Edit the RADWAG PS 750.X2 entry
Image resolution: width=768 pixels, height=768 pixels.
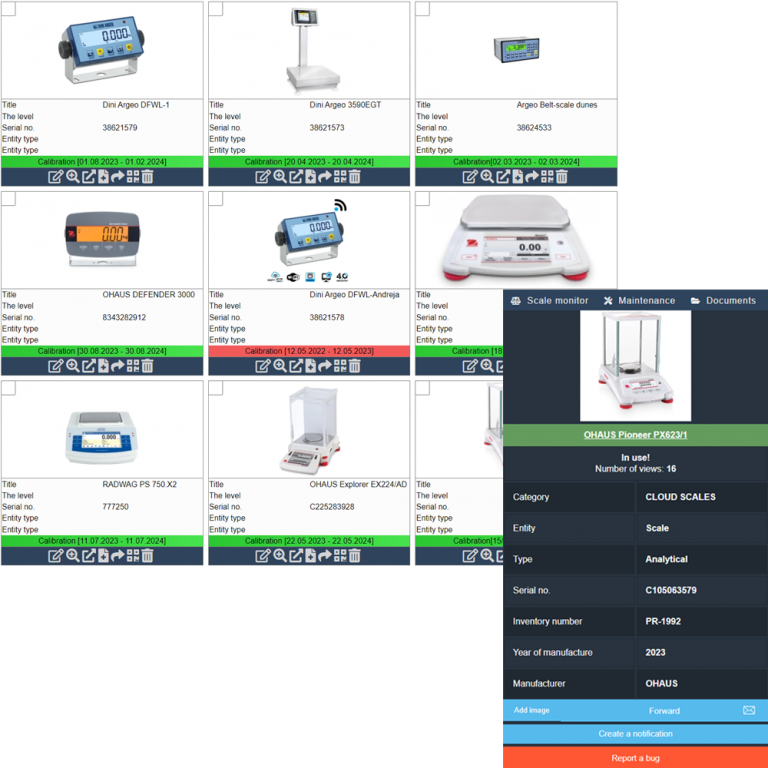pyautogui.click(x=55, y=555)
